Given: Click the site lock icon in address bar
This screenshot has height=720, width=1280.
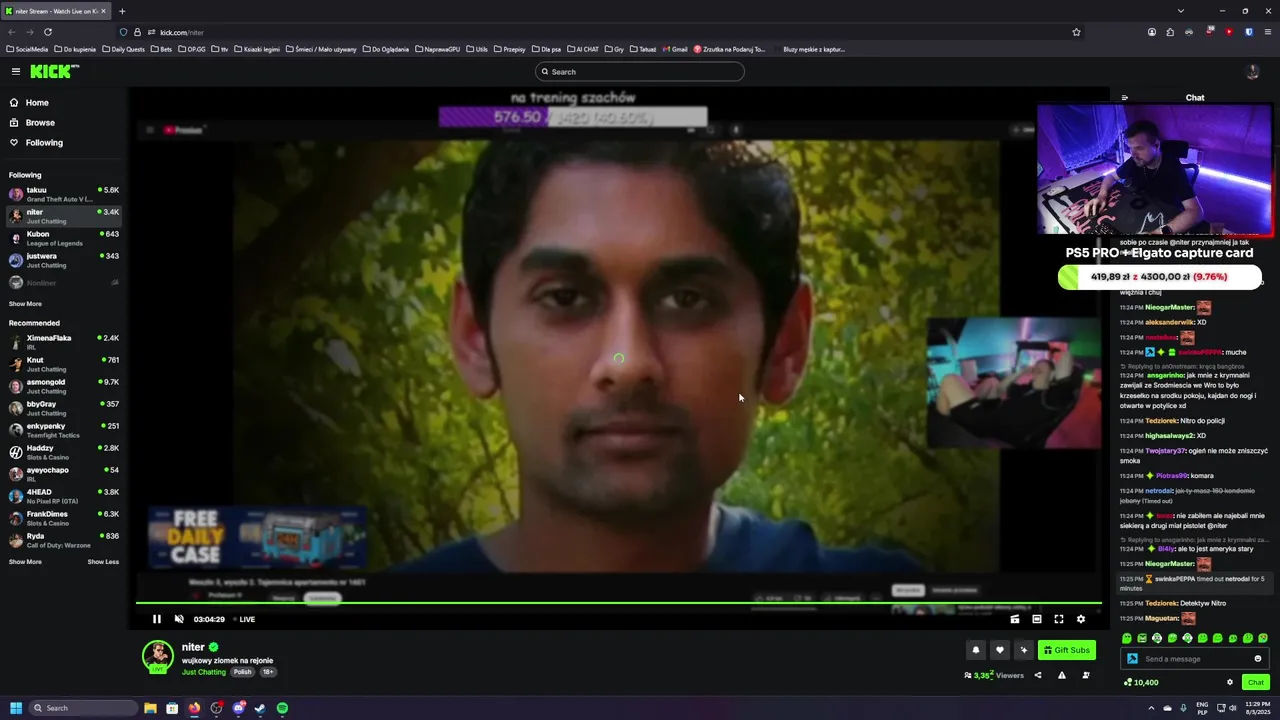Looking at the screenshot, I should tap(137, 32).
